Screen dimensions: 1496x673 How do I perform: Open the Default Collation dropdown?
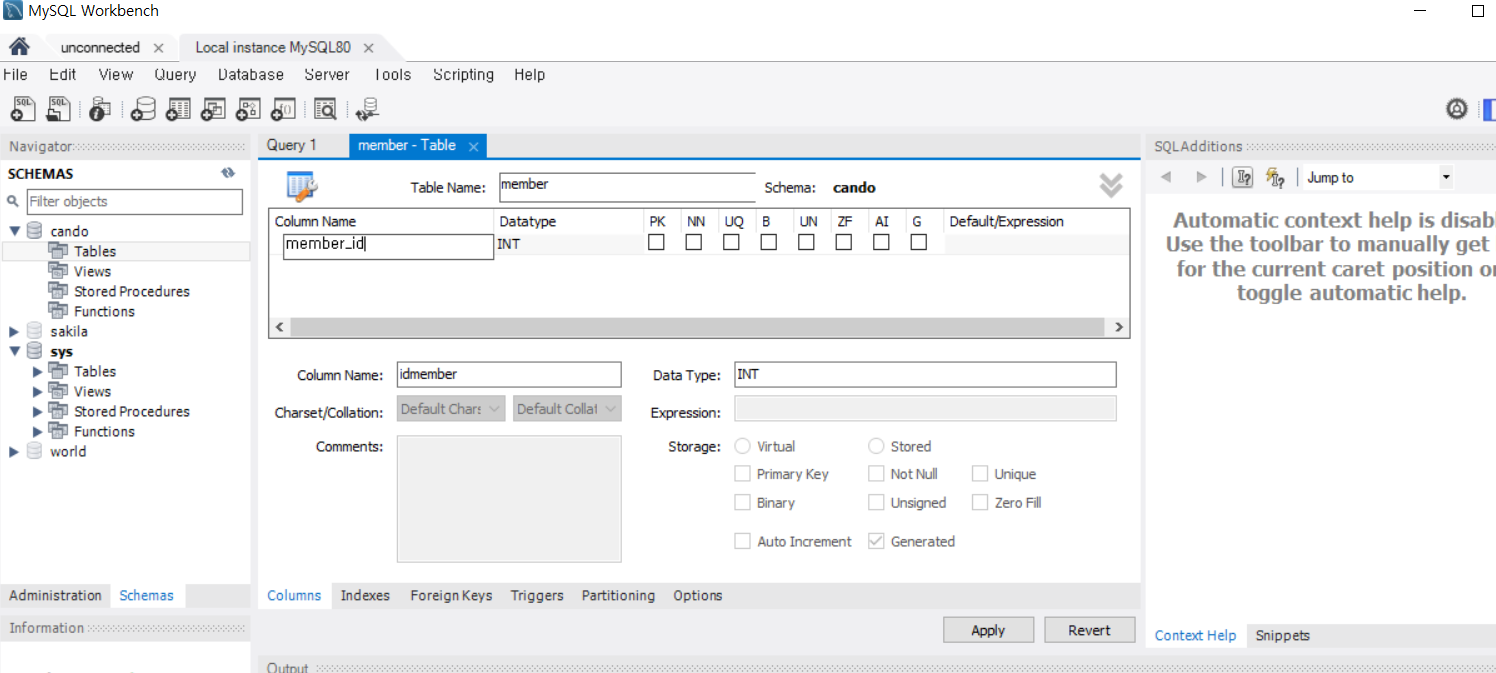[x=567, y=409]
